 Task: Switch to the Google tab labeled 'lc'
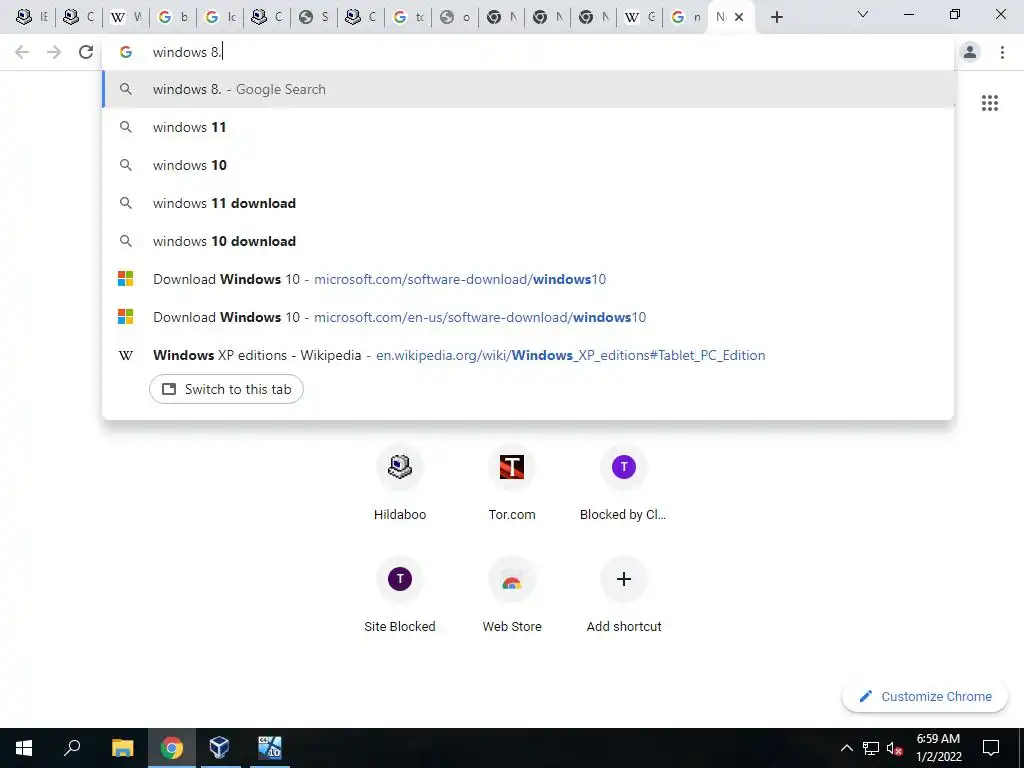pyautogui.click(x=219, y=17)
